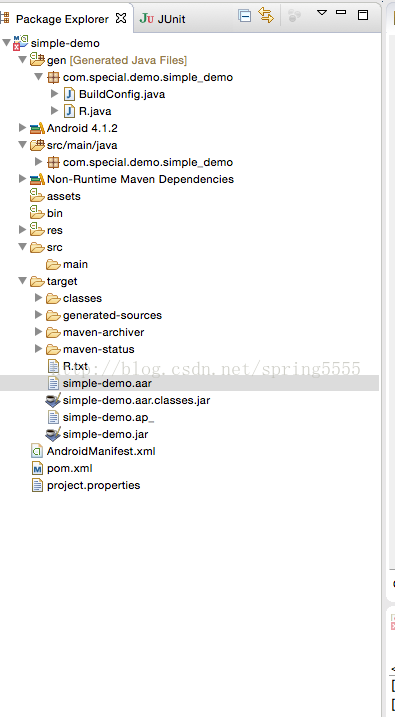Image resolution: width=395 pixels, height=717 pixels.
Task: Collapse the target folder
Action: pos(22,281)
